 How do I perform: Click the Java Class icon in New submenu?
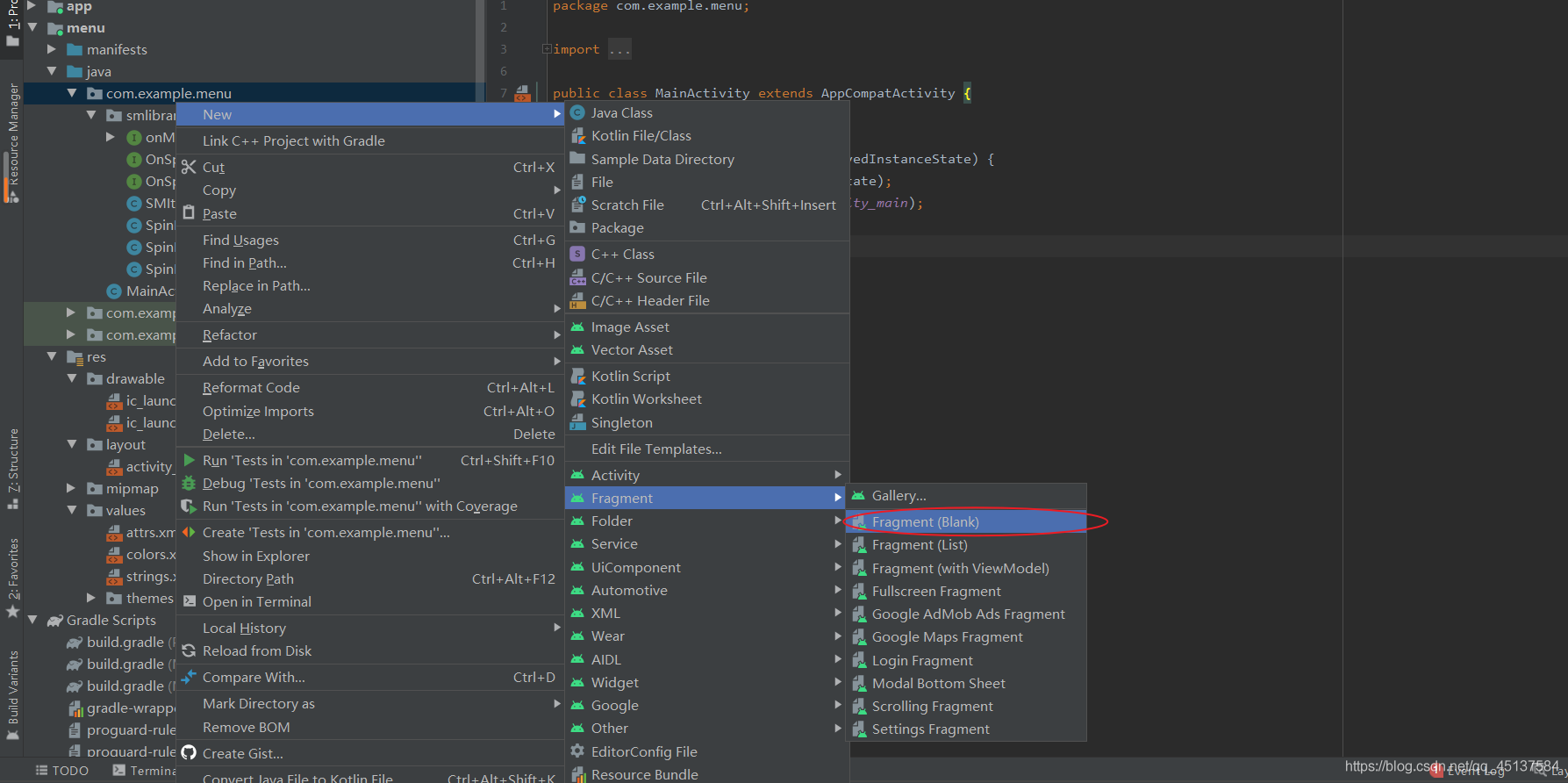[577, 112]
